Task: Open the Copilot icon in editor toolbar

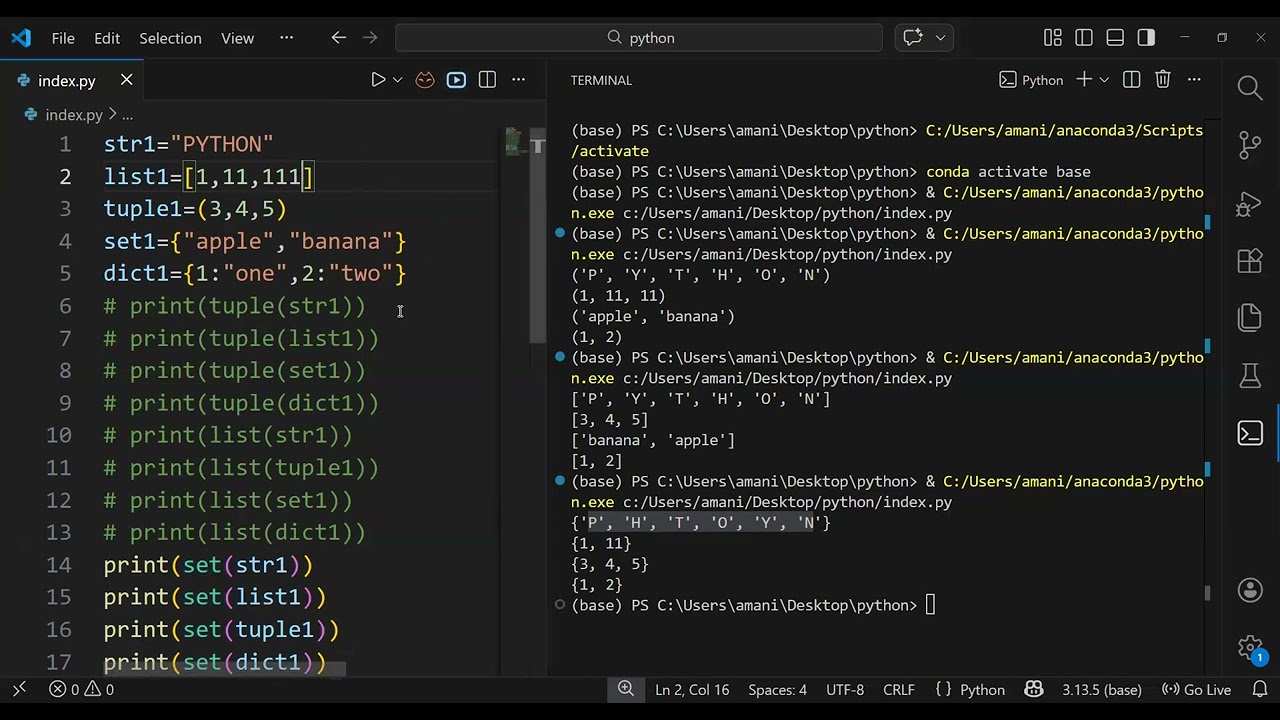Action: point(425,80)
